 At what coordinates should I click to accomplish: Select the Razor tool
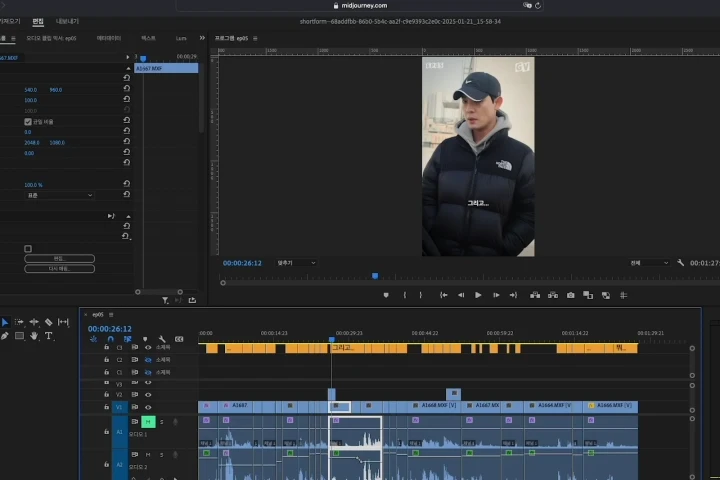point(49,322)
